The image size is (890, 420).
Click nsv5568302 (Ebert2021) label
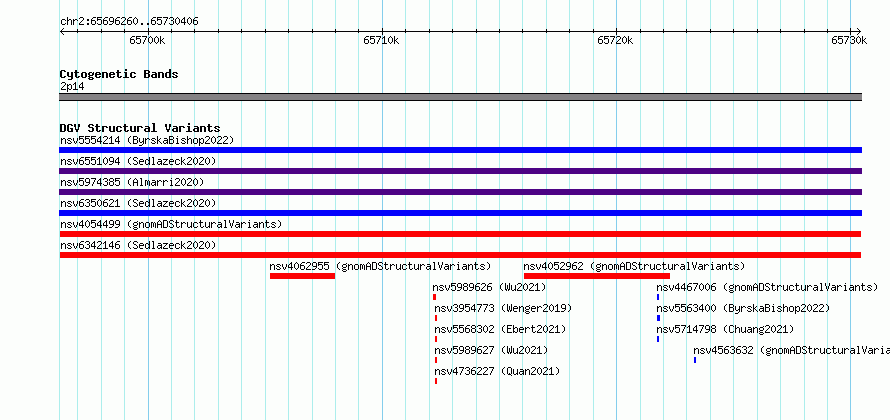click(500, 329)
